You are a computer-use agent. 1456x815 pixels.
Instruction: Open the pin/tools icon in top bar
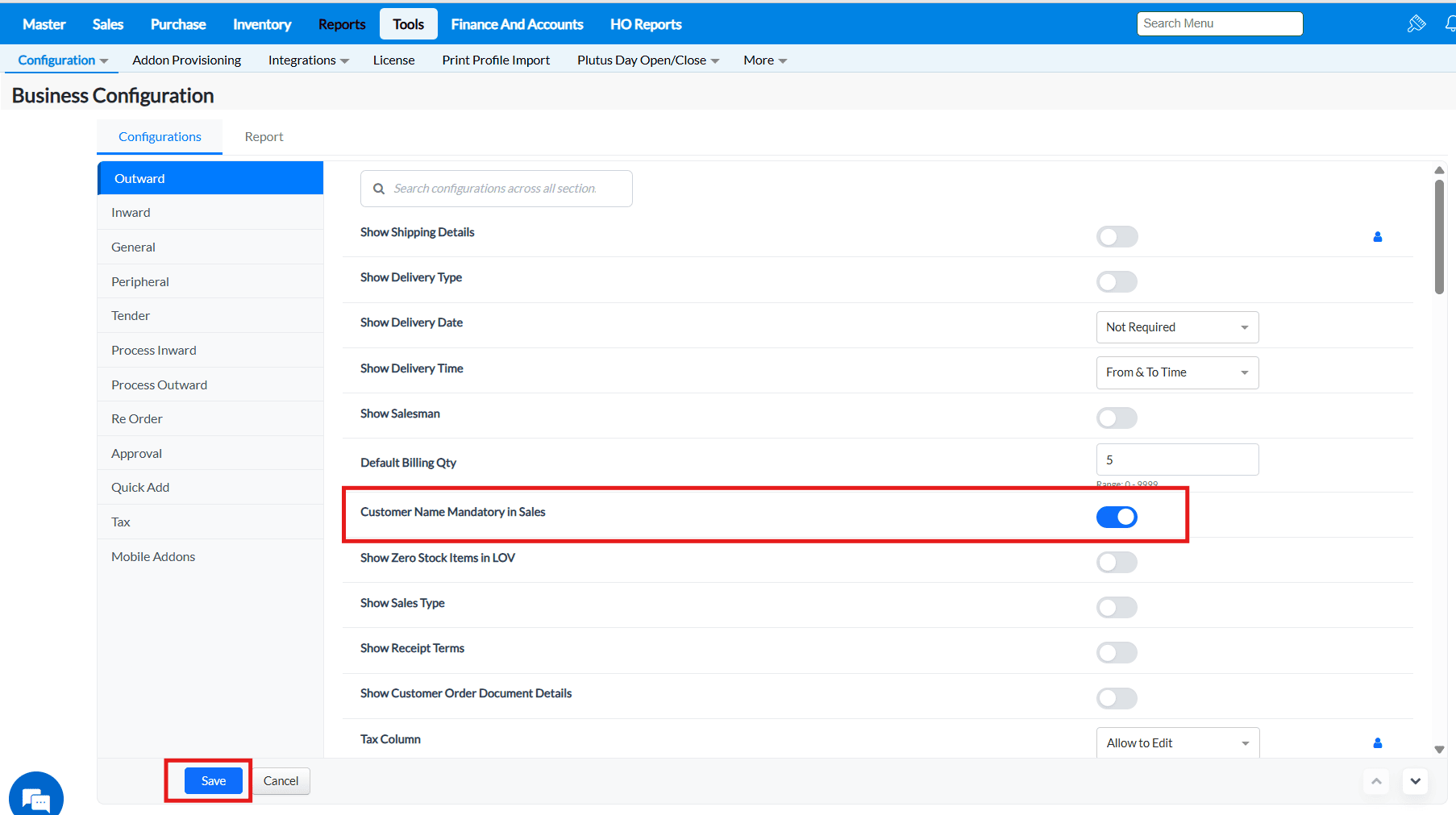click(x=1416, y=23)
